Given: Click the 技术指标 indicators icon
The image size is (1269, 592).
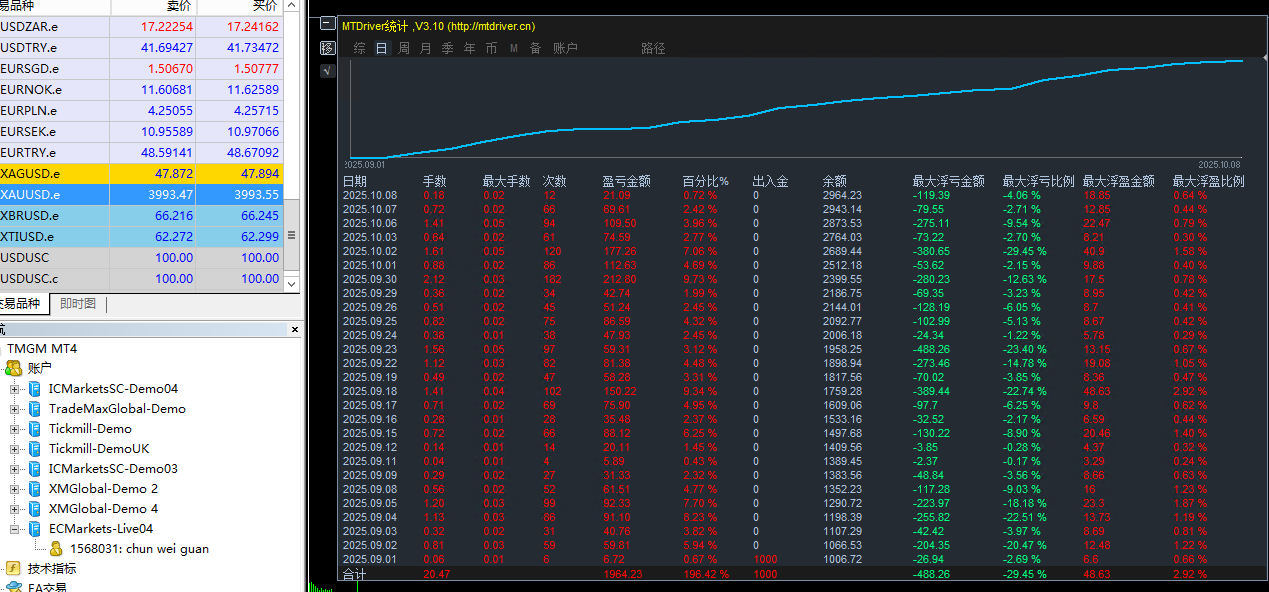Looking at the screenshot, I should click(x=13, y=568).
